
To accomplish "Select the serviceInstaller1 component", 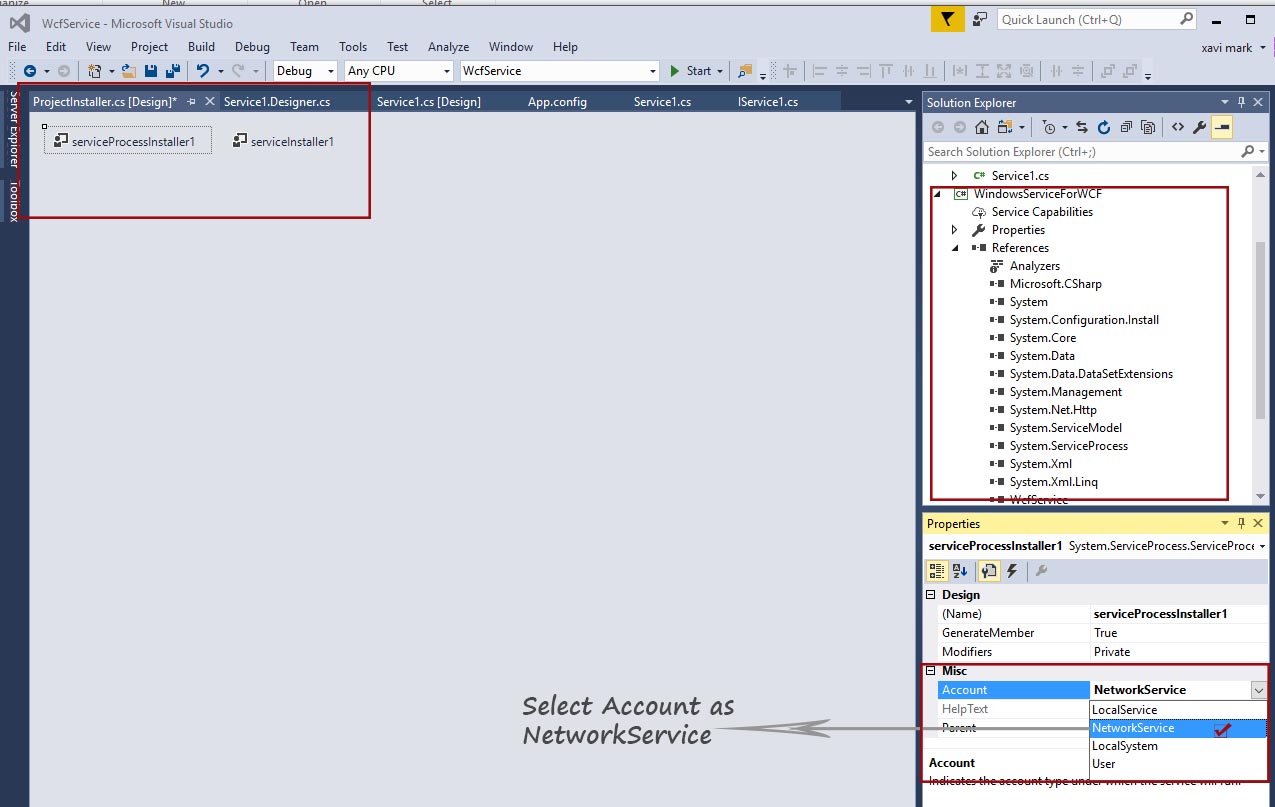I will (x=283, y=141).
